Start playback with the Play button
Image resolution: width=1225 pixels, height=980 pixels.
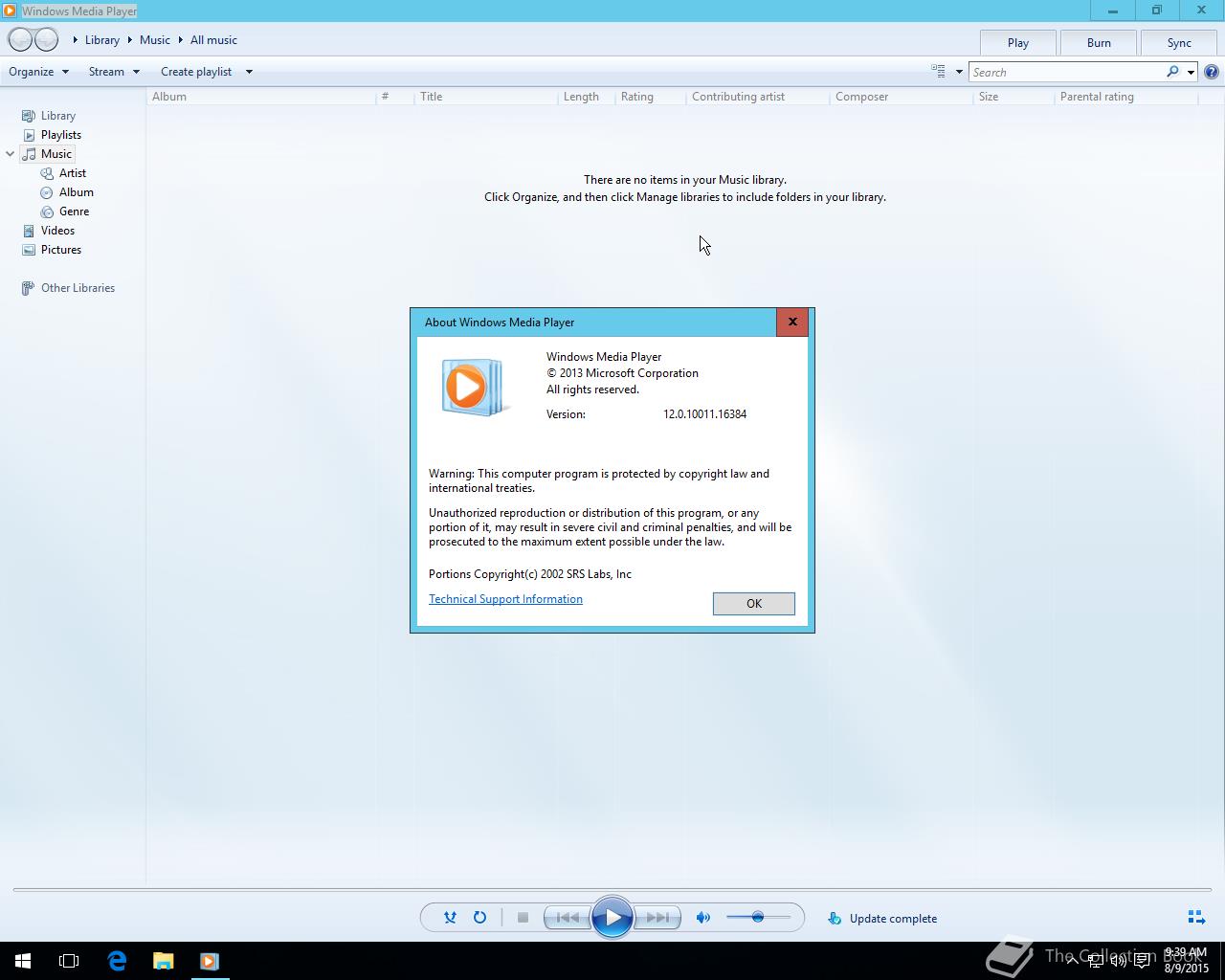612,918
